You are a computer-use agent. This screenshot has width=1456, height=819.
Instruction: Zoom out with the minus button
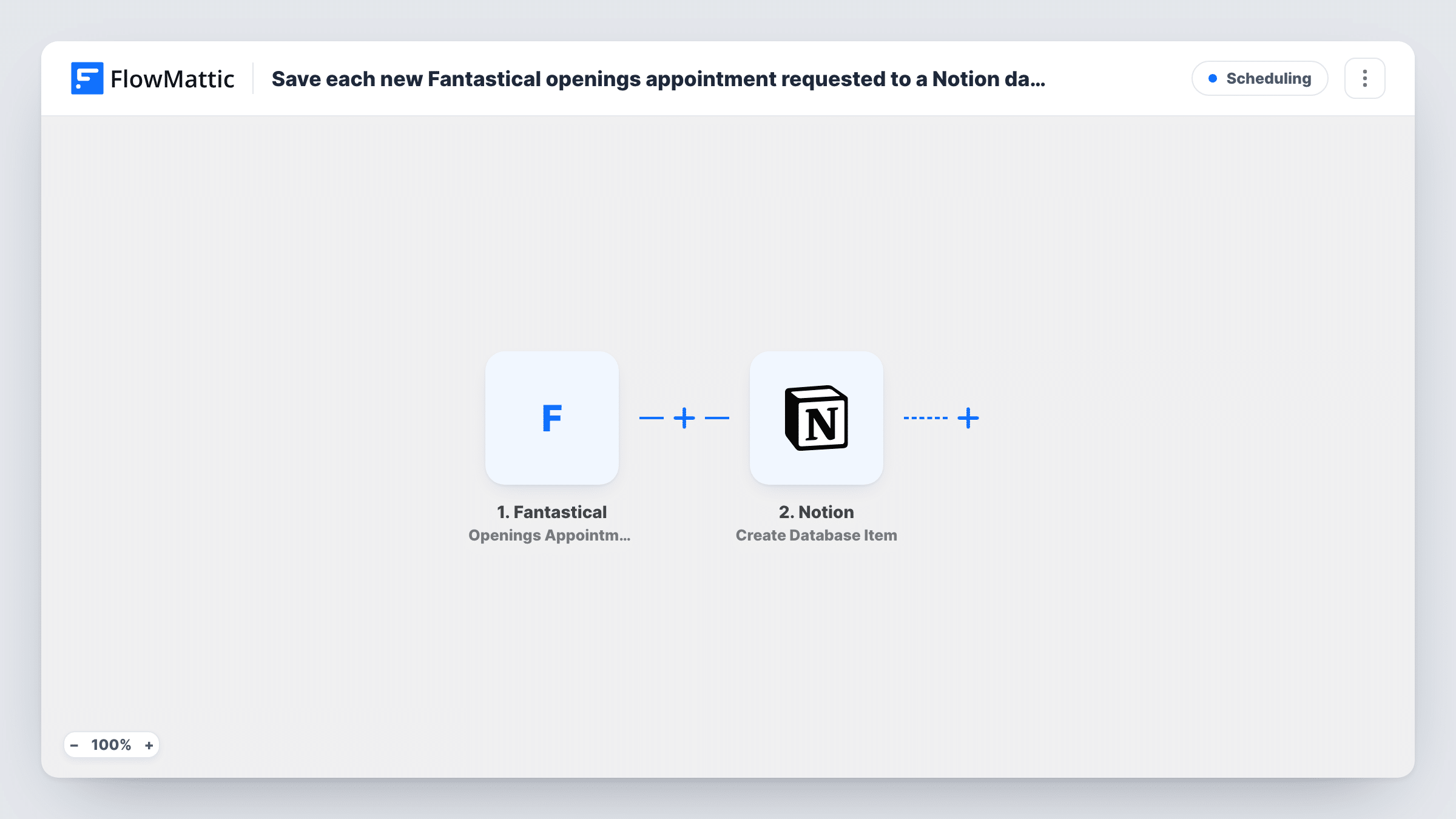[x=74, y=745]
